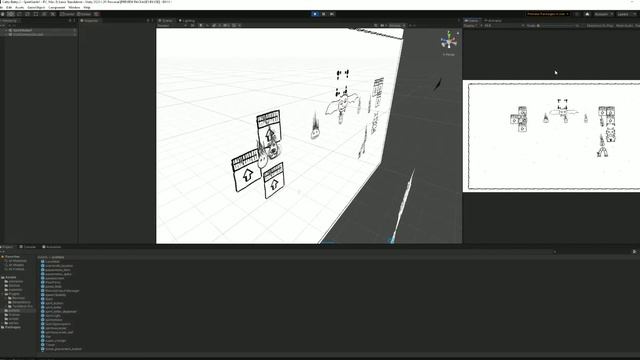Screen dimensions: 640x360
Task: Adjust the Game view Scale slider
Action: point(558,26)
